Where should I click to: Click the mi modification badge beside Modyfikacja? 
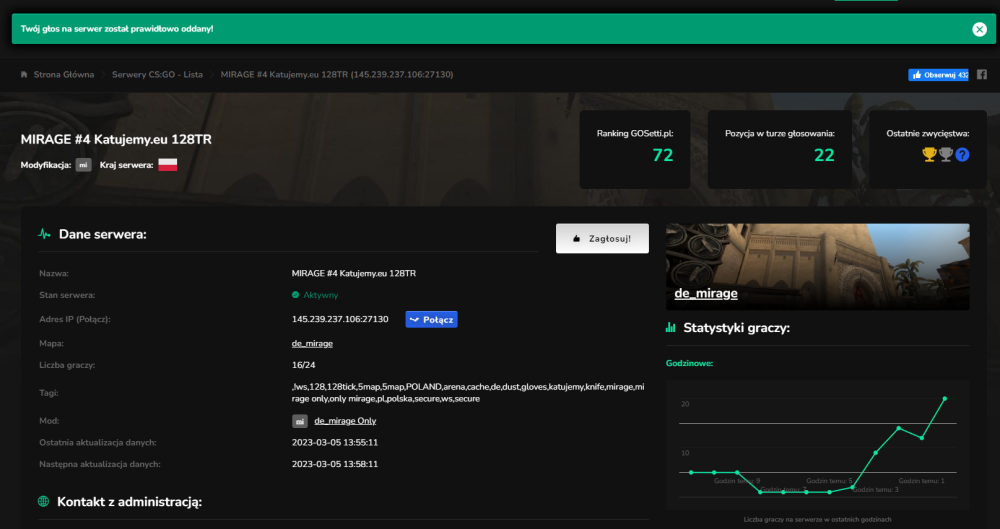[x=84, y=165]
